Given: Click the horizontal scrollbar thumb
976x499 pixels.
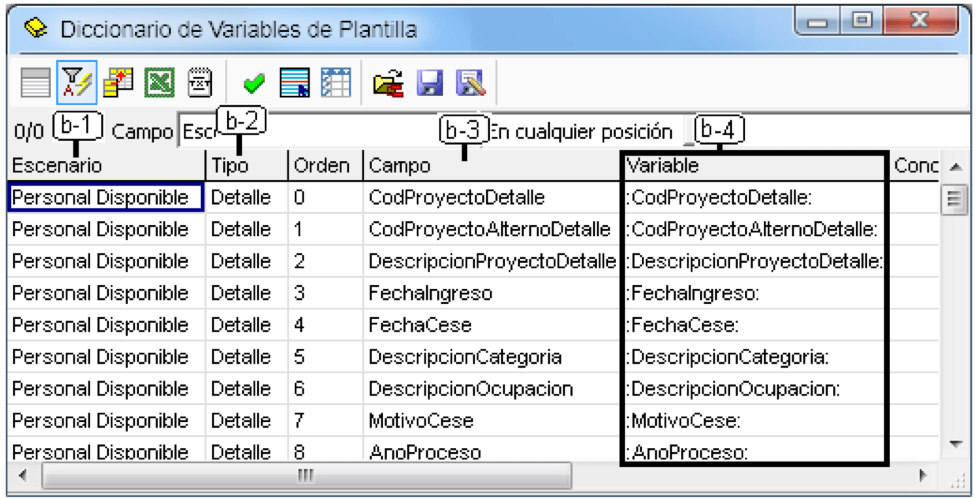Looking at the screenshot, I should click(x=306, y=476).
